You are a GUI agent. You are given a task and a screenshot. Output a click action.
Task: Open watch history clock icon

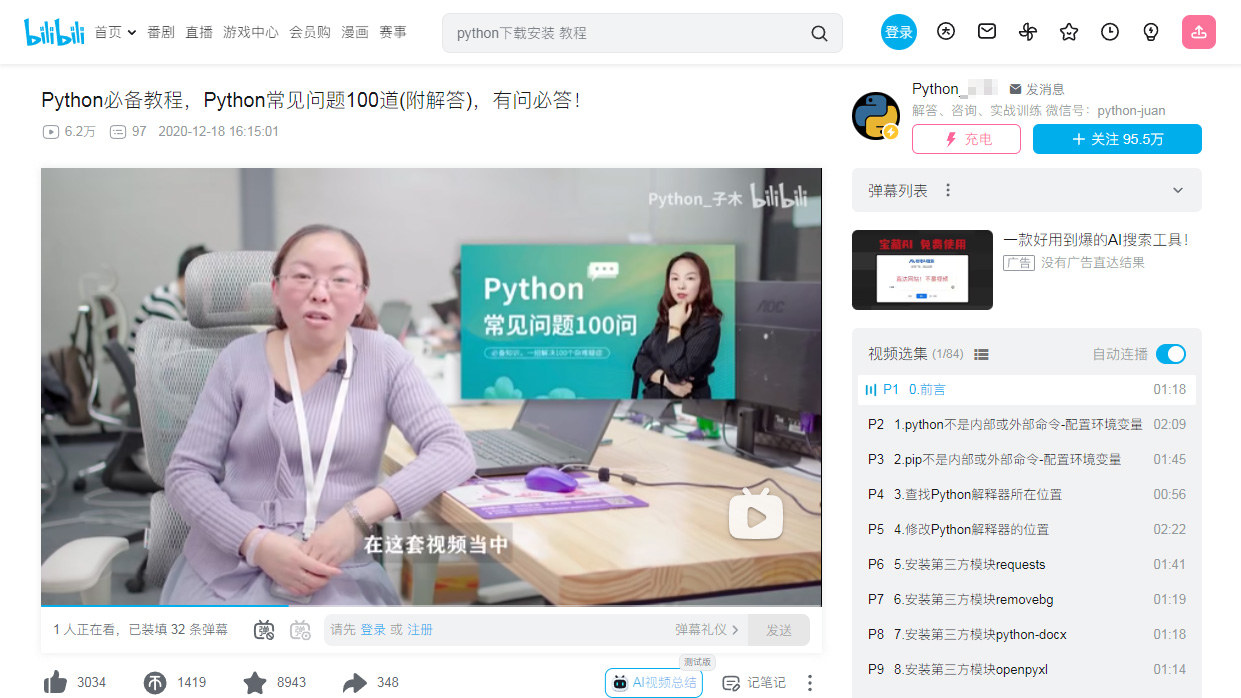[x=1110, y=32]
